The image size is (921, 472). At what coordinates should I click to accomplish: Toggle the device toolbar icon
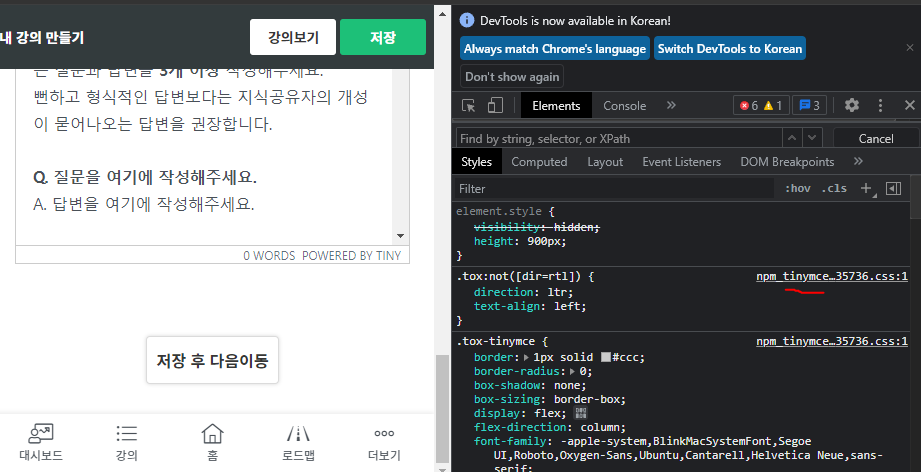pos(495,105)
